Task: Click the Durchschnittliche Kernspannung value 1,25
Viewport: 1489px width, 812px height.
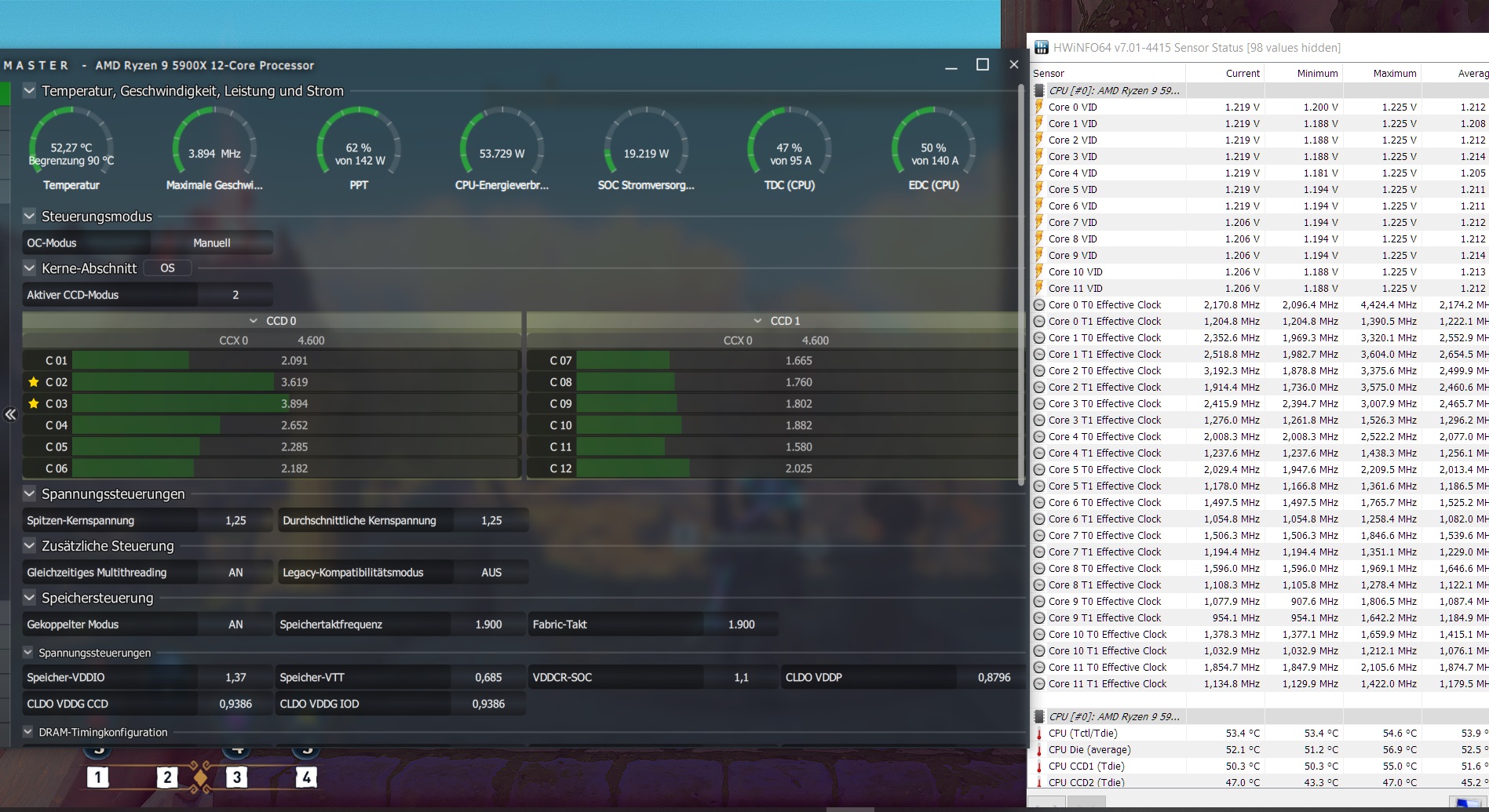Action: click(491, 521)
